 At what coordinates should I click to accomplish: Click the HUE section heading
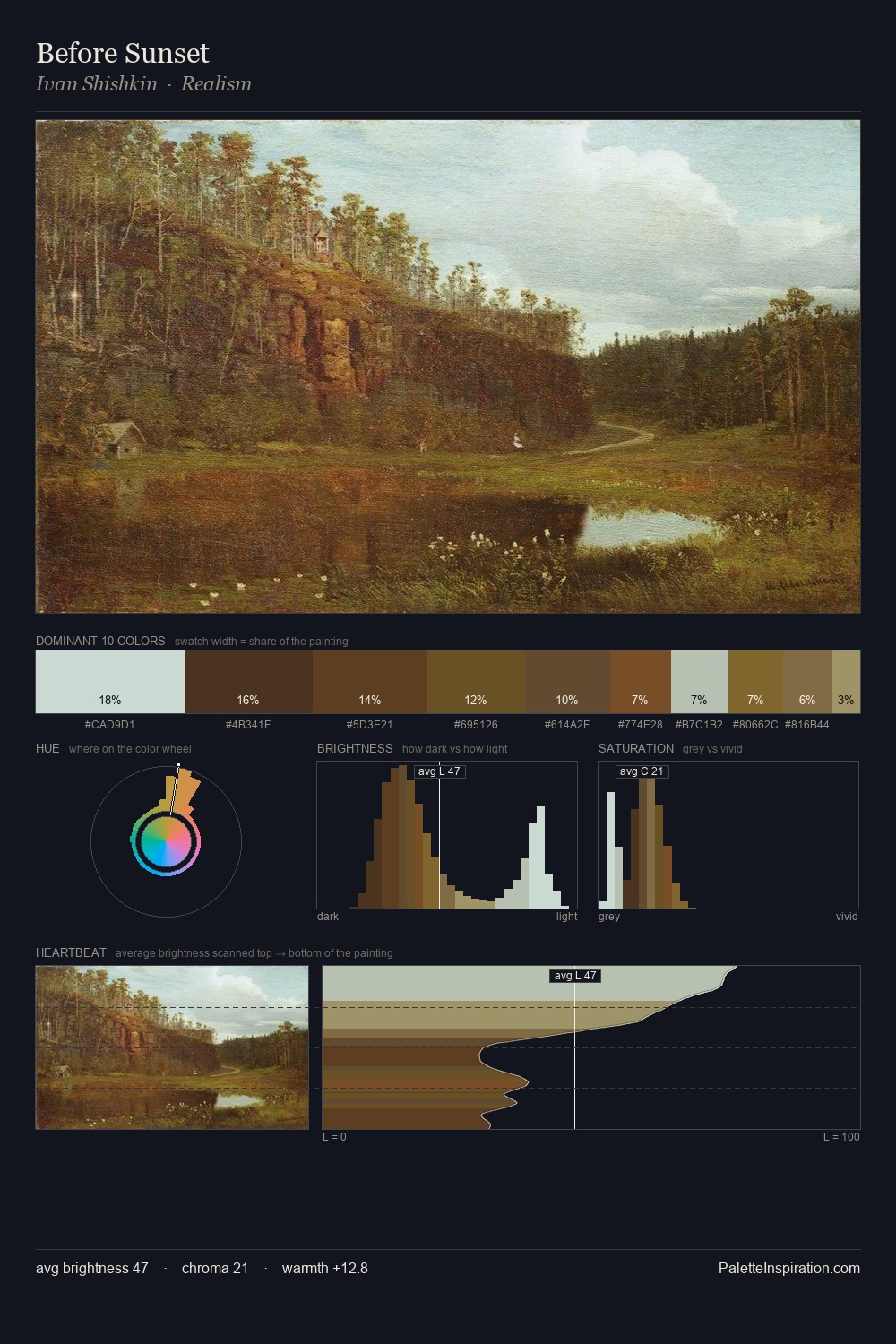(x=47, y=749)
